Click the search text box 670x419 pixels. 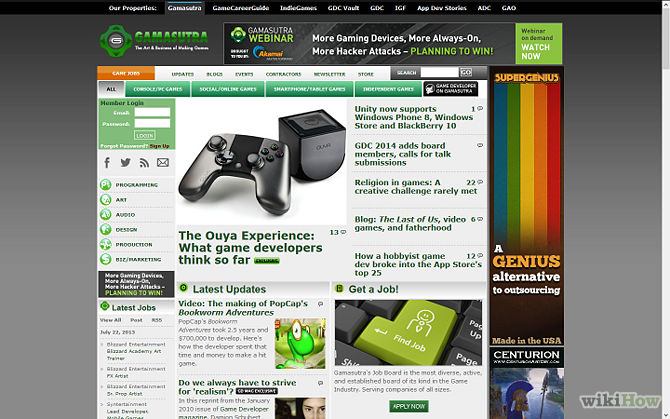point(439,72)
